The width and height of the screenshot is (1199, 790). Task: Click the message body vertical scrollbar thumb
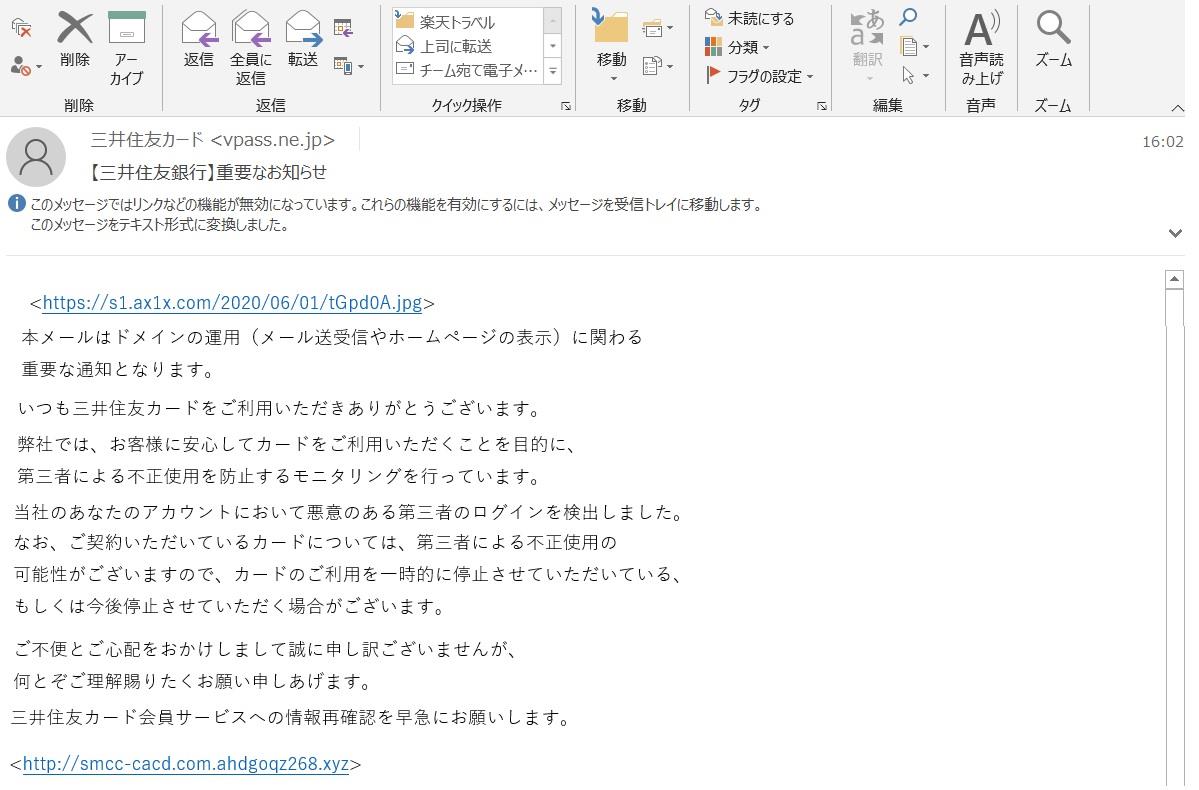pos(1175,308)
